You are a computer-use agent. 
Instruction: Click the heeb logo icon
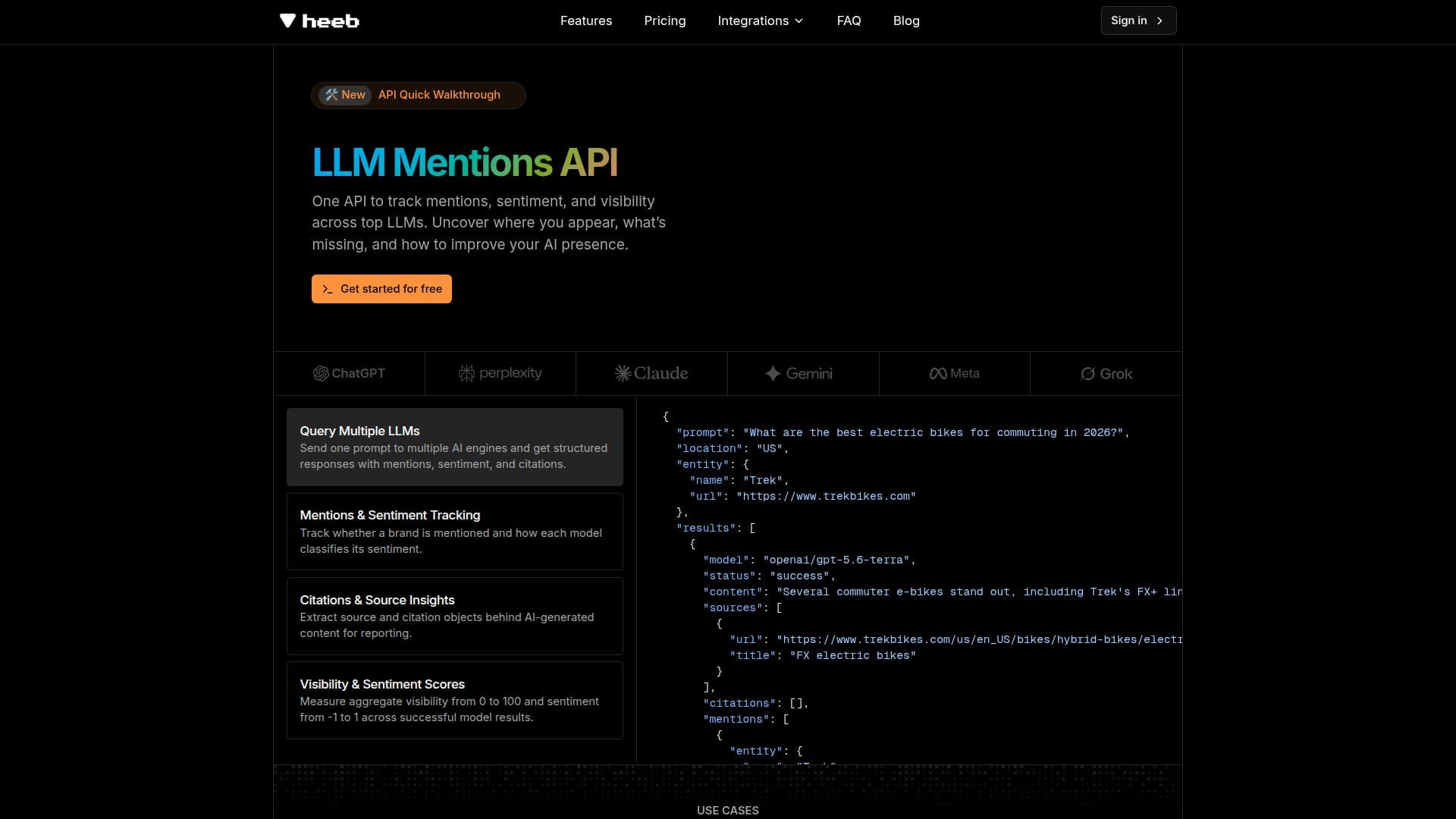pyautogui.click(x=287, y=20)
